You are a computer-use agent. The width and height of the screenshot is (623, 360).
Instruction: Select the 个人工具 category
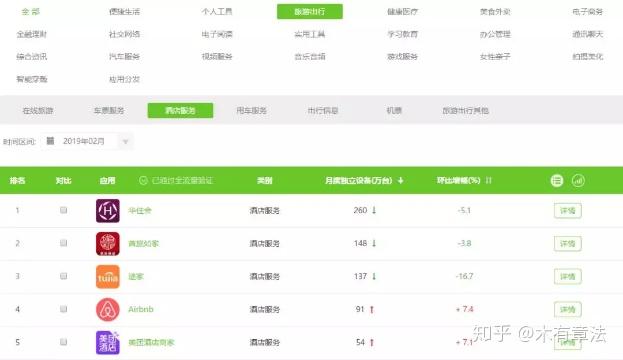click(217, 12)
